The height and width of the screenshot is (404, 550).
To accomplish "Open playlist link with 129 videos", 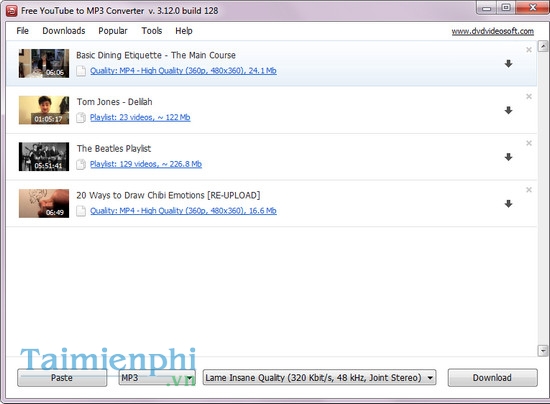I will coord(146,164).
